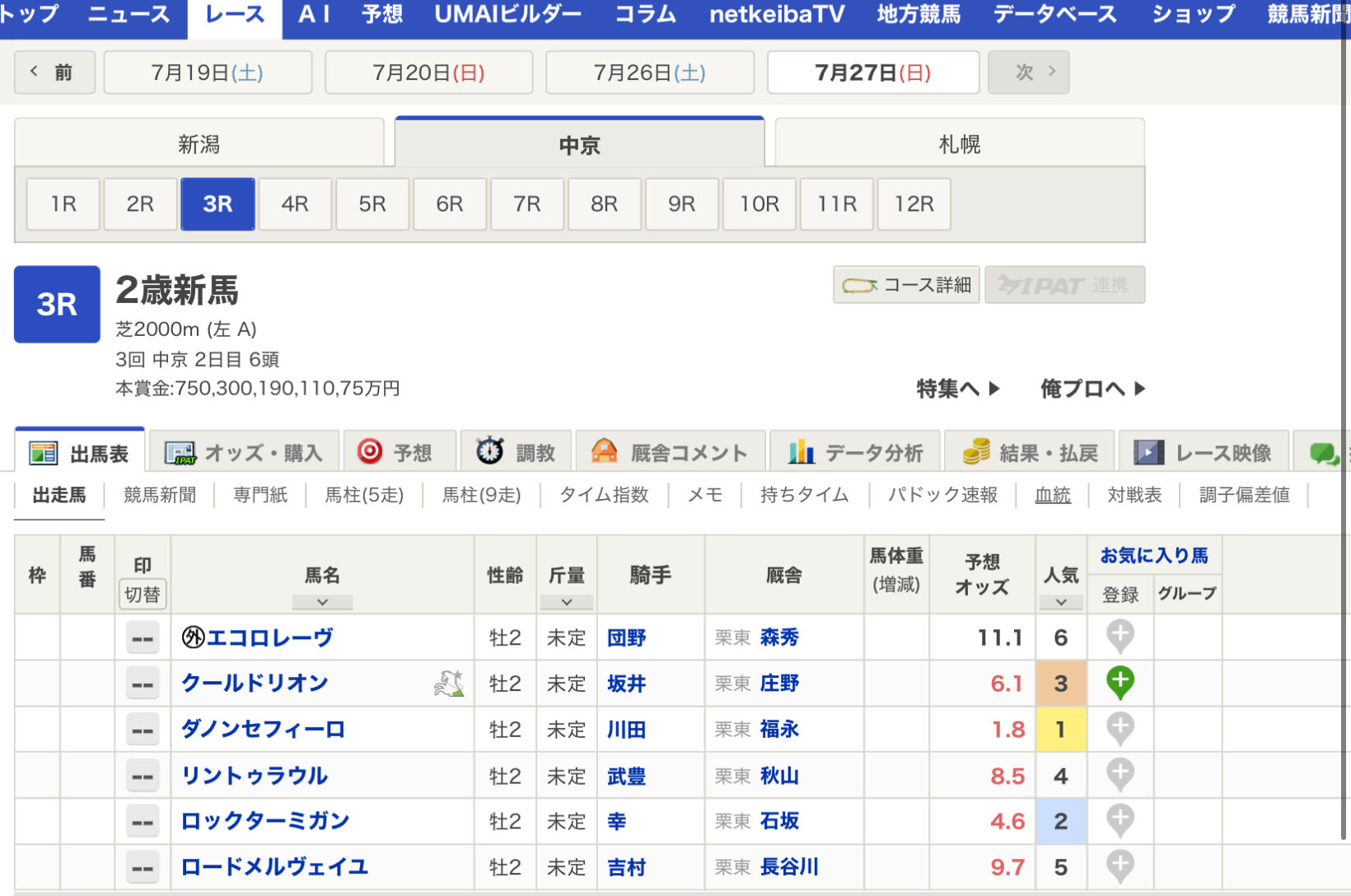1351x896 pixels.
Task: Open the レース映像 video icon tab
Action: coord(1148,452)
